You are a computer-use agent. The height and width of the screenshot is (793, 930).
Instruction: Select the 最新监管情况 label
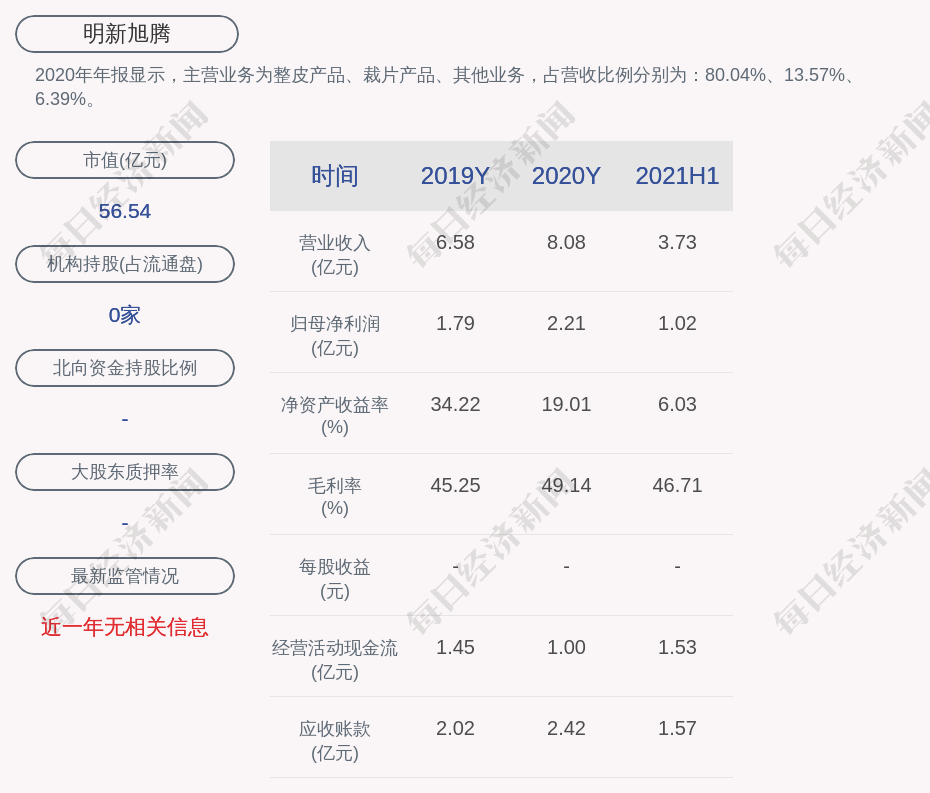tap(125, 576)
